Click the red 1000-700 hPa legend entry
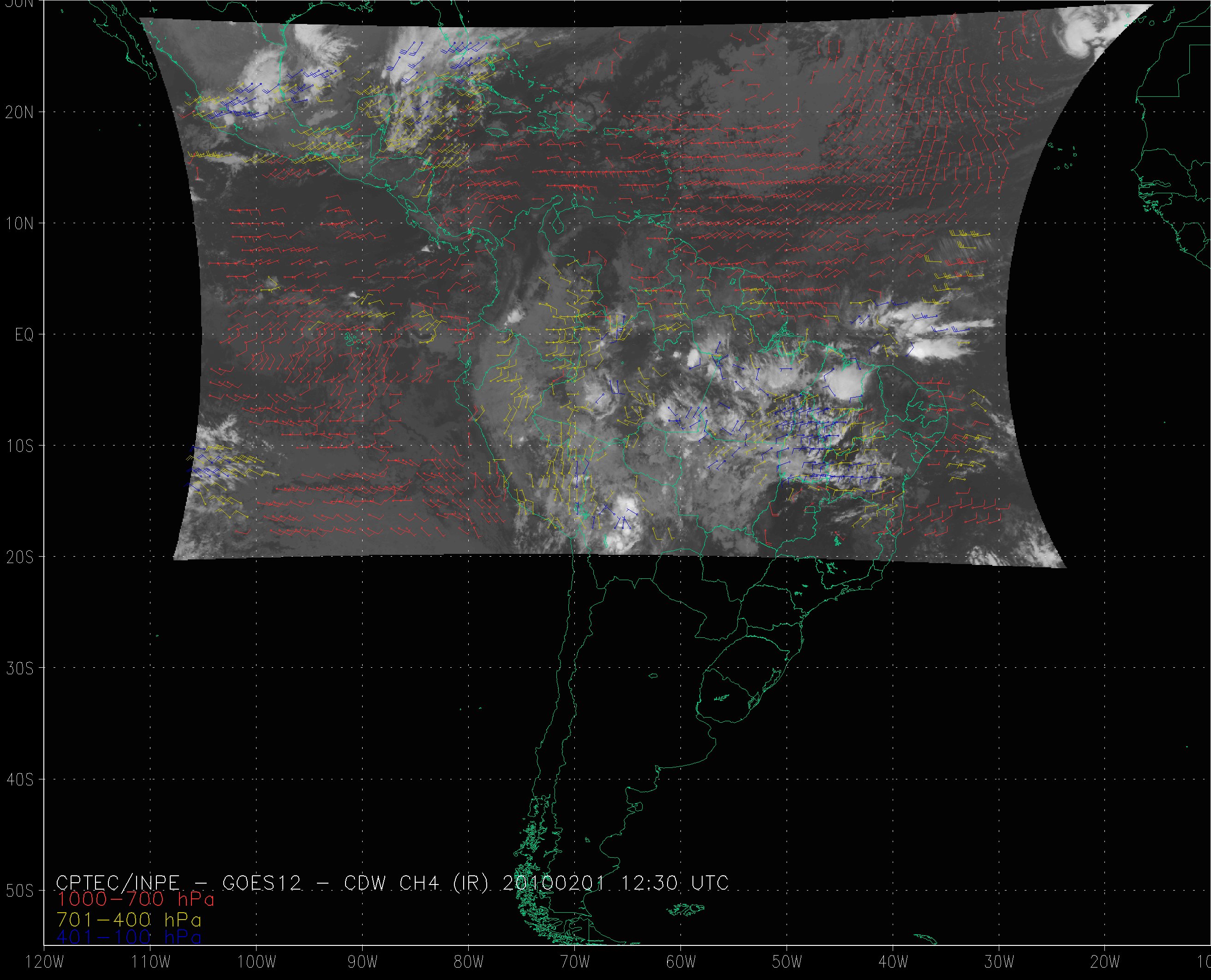 [x=135, y=898]
